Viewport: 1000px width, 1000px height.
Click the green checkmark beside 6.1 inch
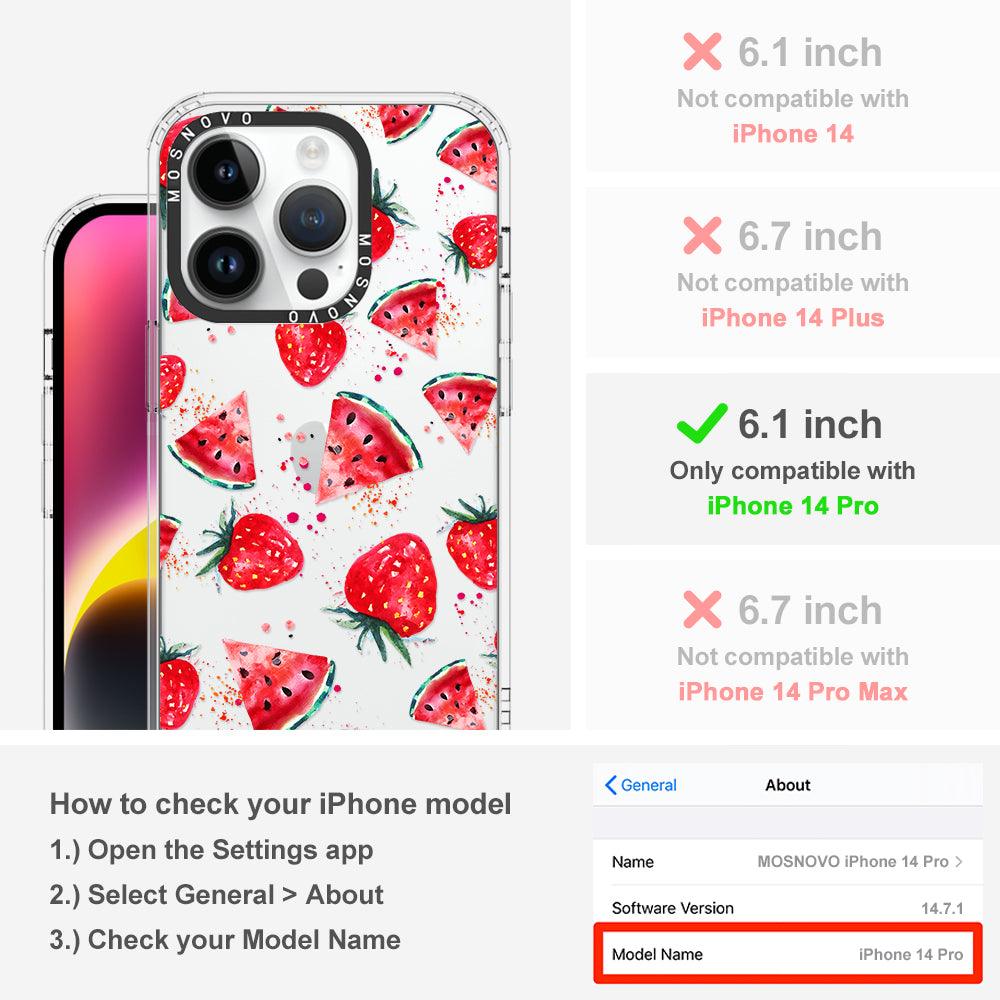tap(702, 423)
